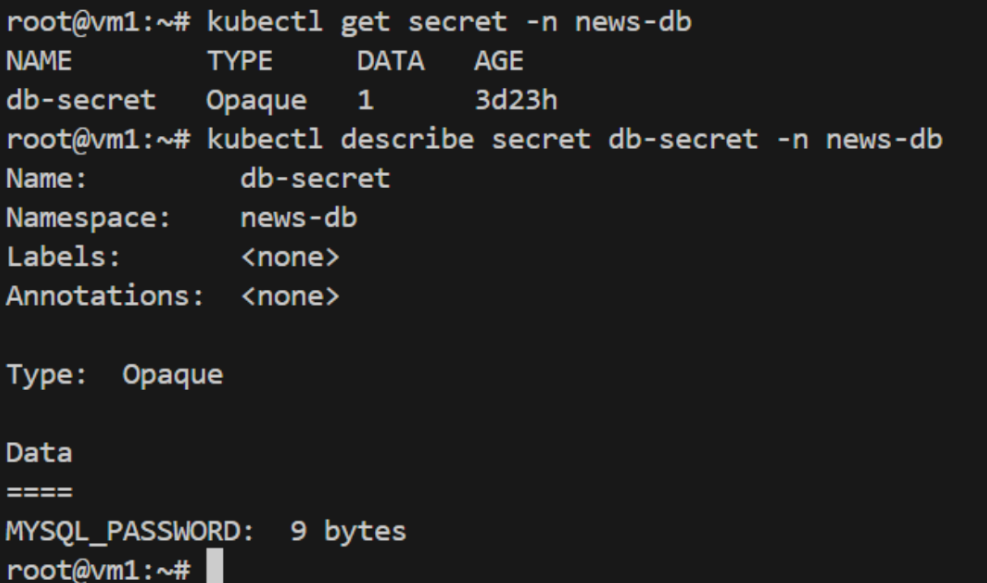Click the <none> value beside Labels

click(290, 257)
